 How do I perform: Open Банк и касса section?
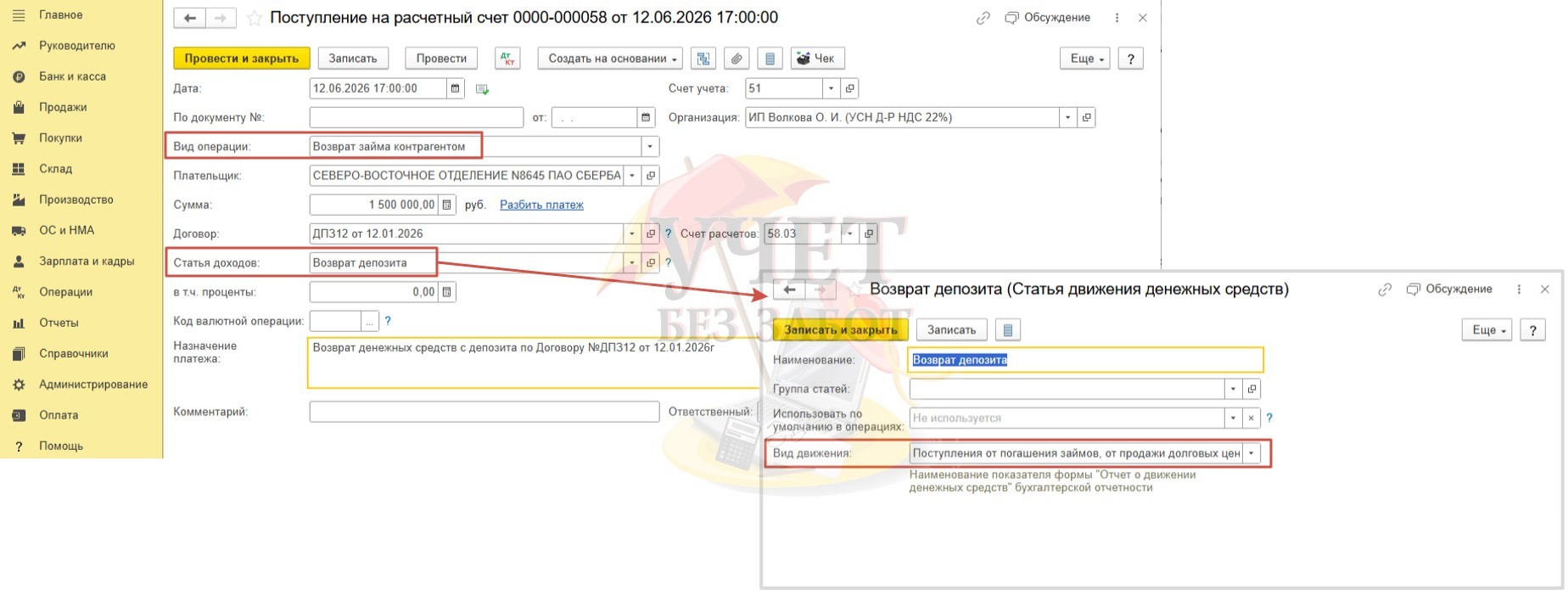72,76
